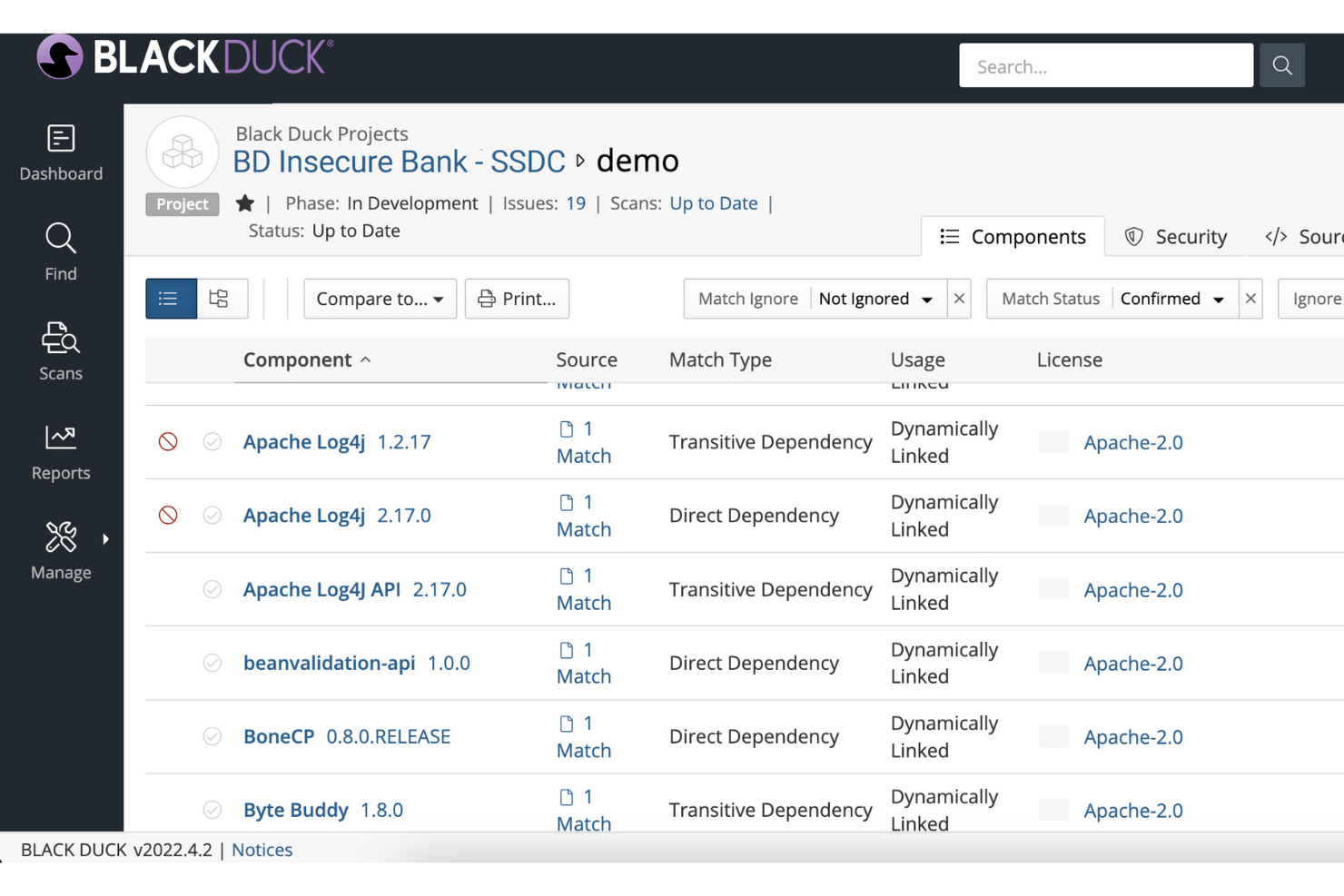Open BoneCP component
The width and height of the screenshot is (1344, 896).
(x=279, y=736)
